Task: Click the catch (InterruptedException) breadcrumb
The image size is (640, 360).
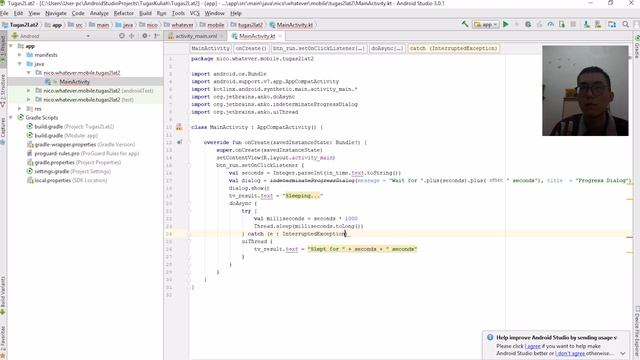Action: [x=453, y=48]
